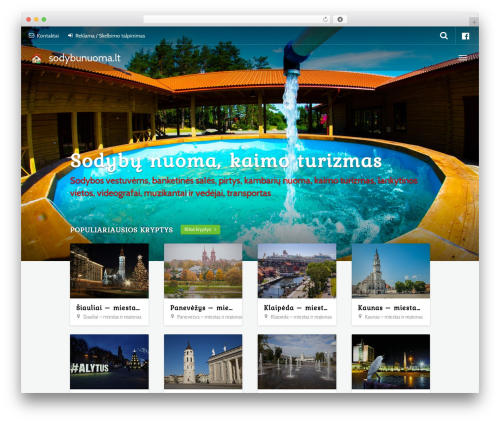500x423 pixels.
Task: Reload the page using browser refresh icon
Action: point(325,19)
